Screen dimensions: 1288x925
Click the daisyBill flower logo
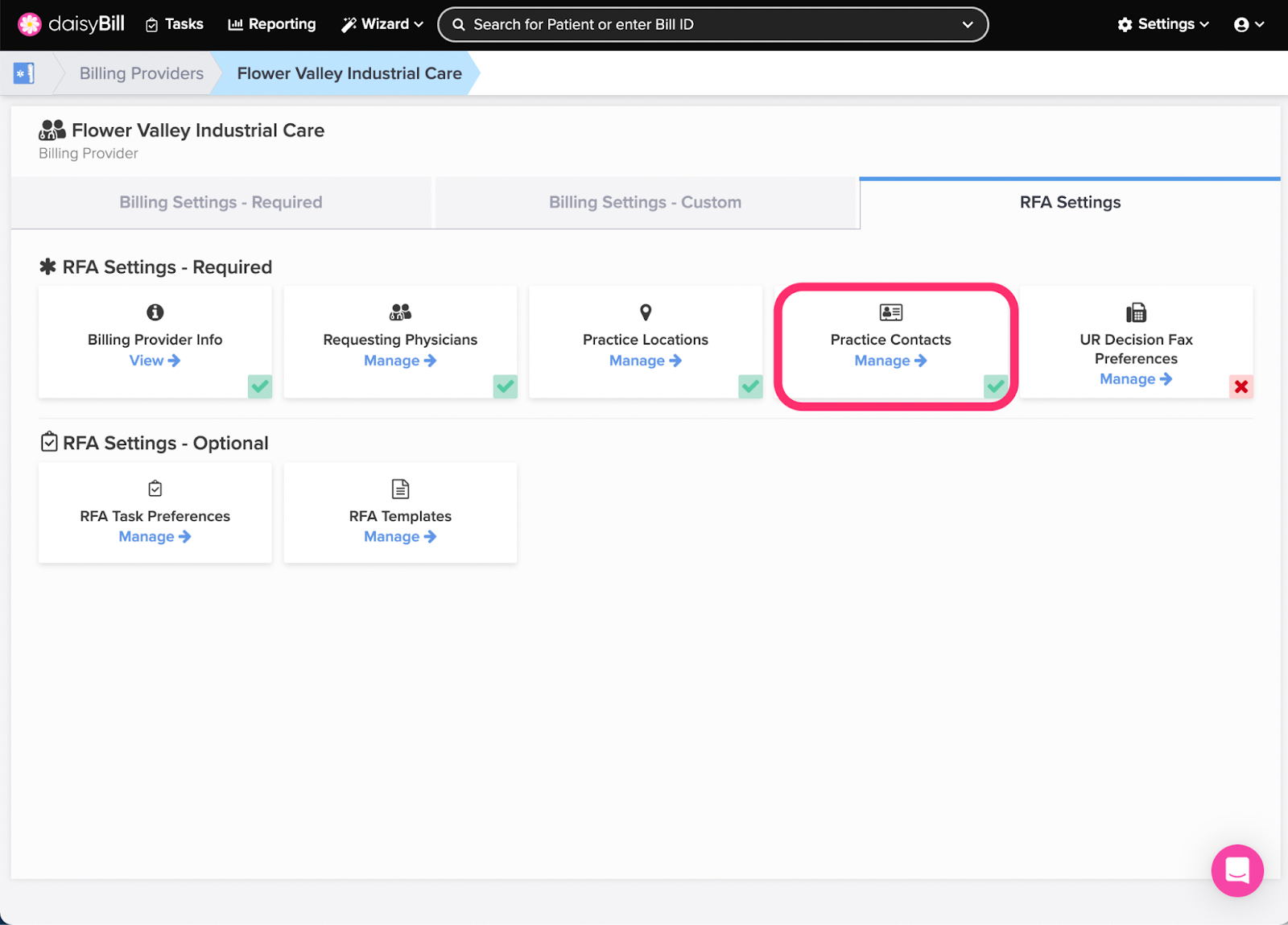pyautogui.click(x=30, y=24)
